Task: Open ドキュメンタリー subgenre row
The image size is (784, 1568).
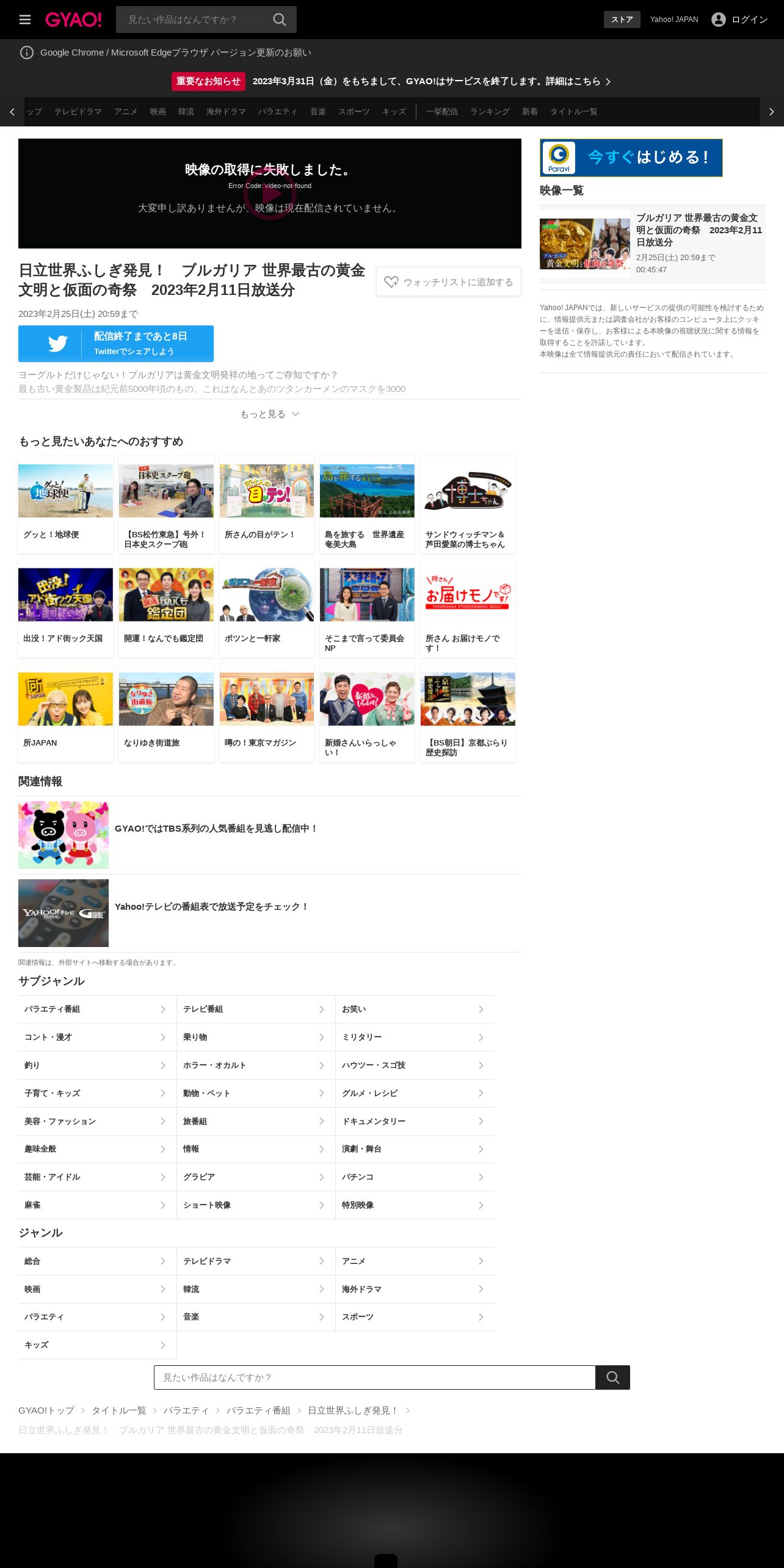Action: (x=415, y=1122)
